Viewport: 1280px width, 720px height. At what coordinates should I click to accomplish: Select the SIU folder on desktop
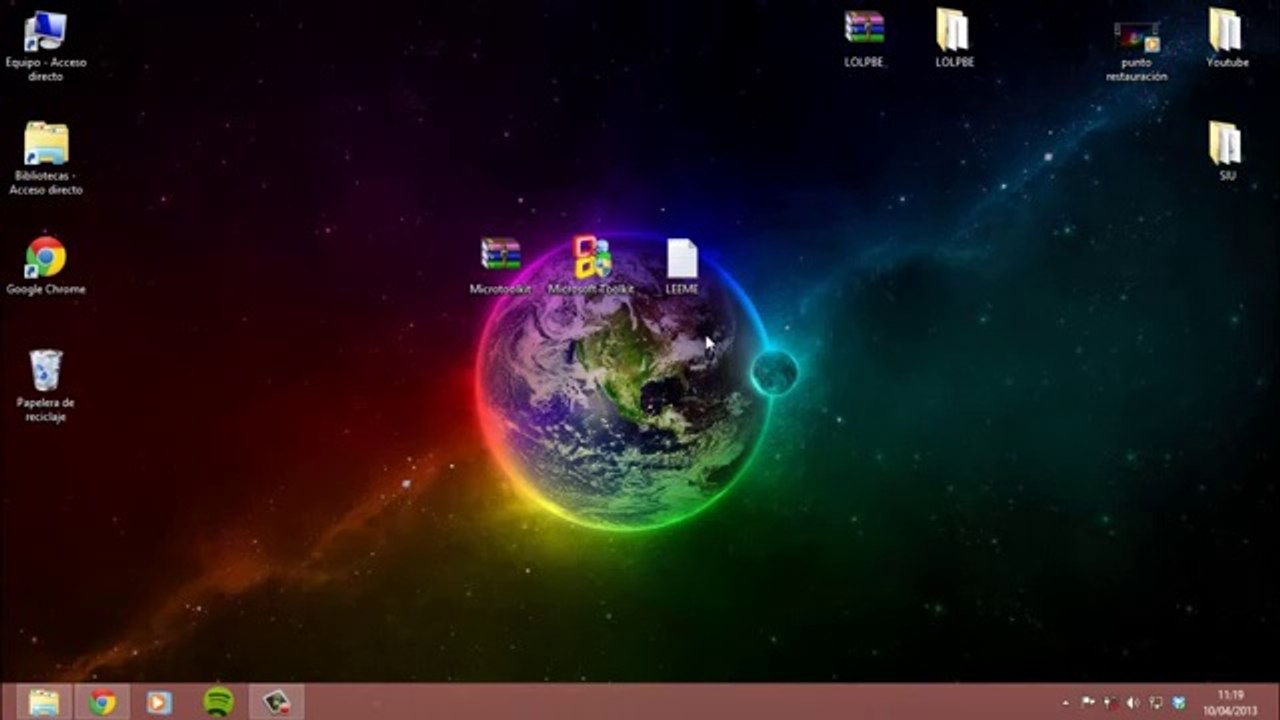(x=1227, y=151)
